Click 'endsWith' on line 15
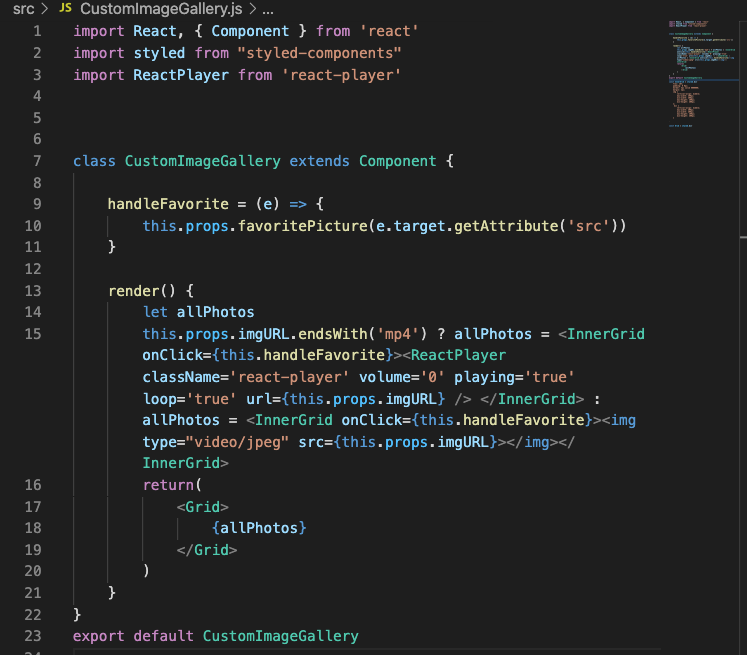Viewport: 747px width, 655px height. [333, 334]
